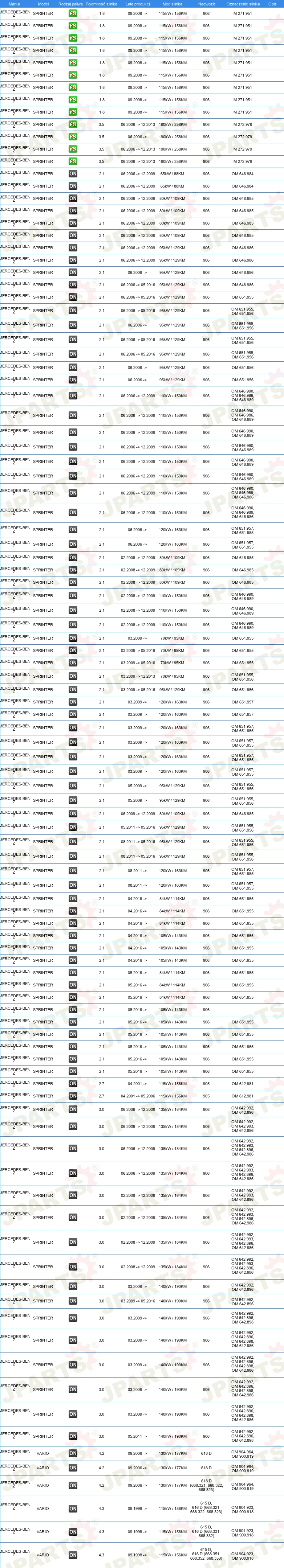Click the 'Moc silnika' column header
This screenshot has height=1568, width=284.
tap(173, 4)
